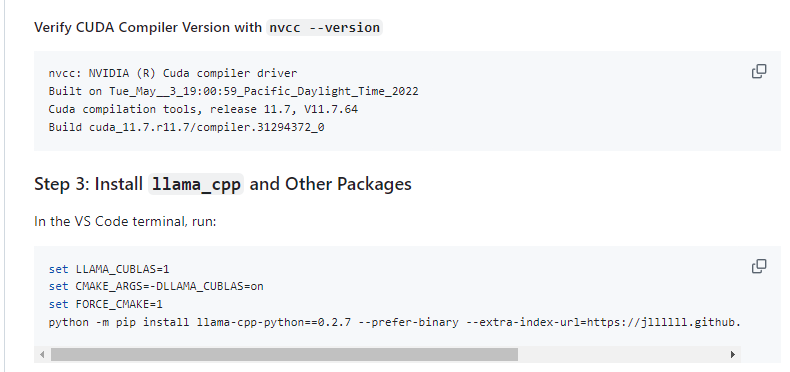Copy the llama-cpp-python install commands
This screenshot has height=372, width=790.
coord(759,266)
